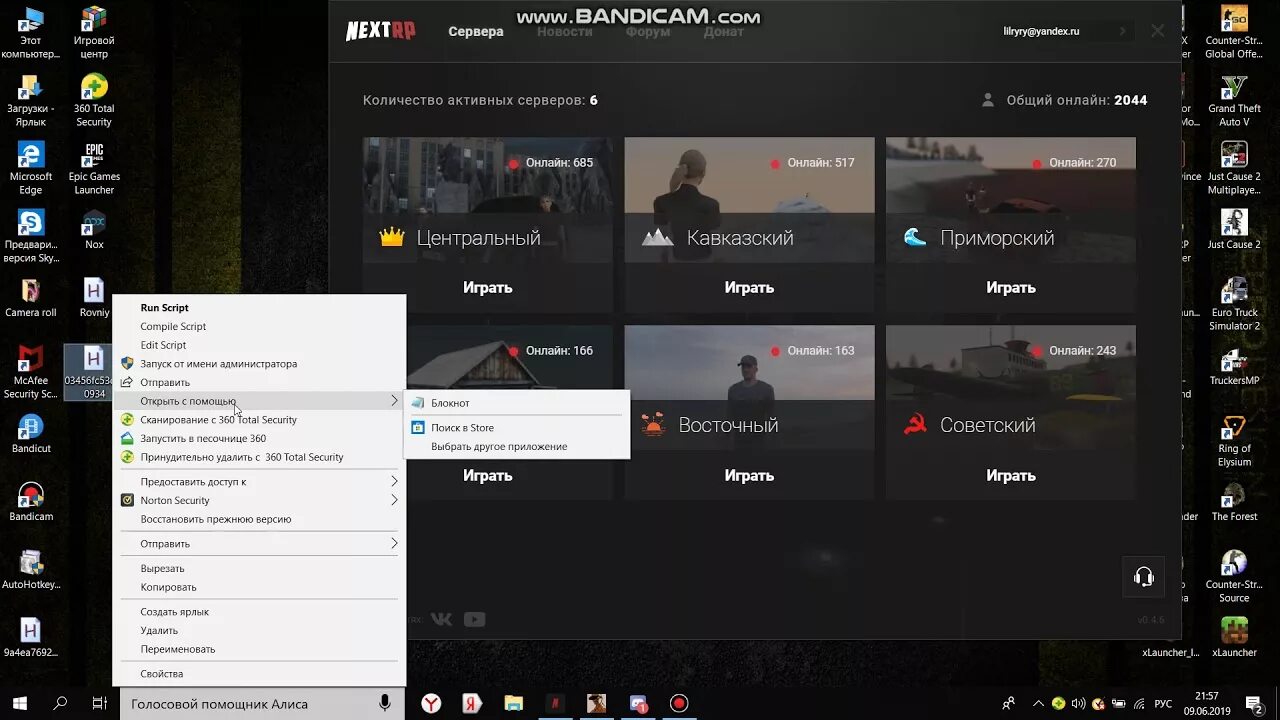Image resolution: width=1280 pixels, height=720 pixels.
Task: Click Играть under Центральный server
Action: 488,287
